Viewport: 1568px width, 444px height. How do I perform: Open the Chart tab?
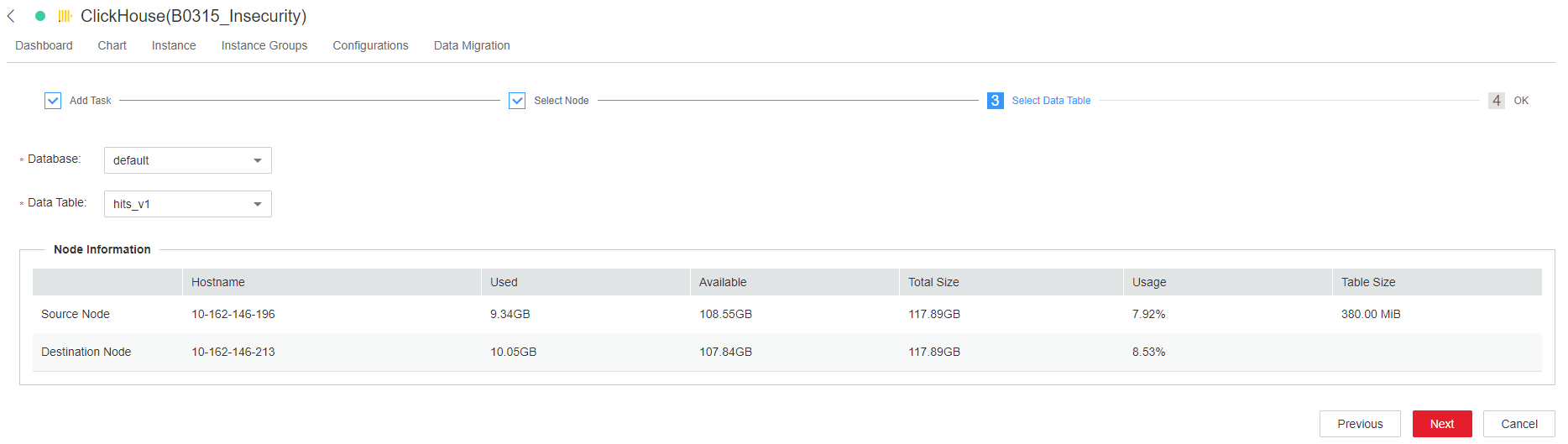click(x=112, y=45)
